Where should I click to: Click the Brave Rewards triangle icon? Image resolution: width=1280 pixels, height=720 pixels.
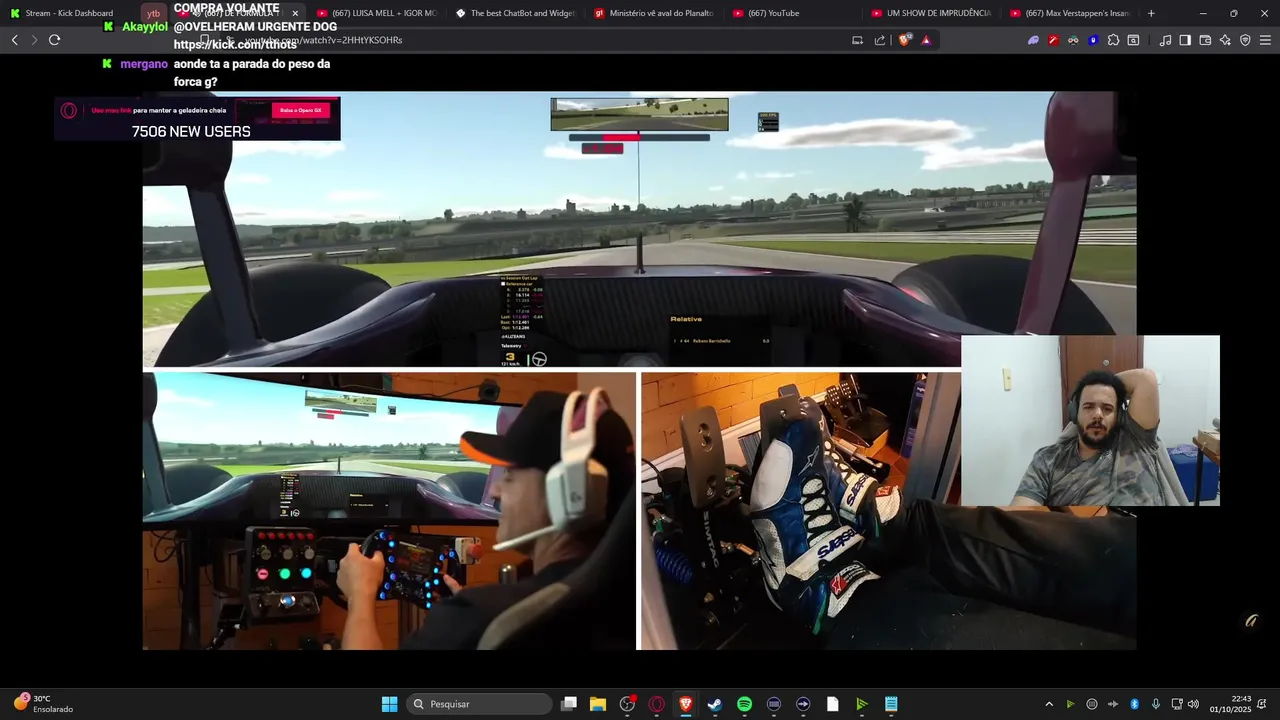926,40
